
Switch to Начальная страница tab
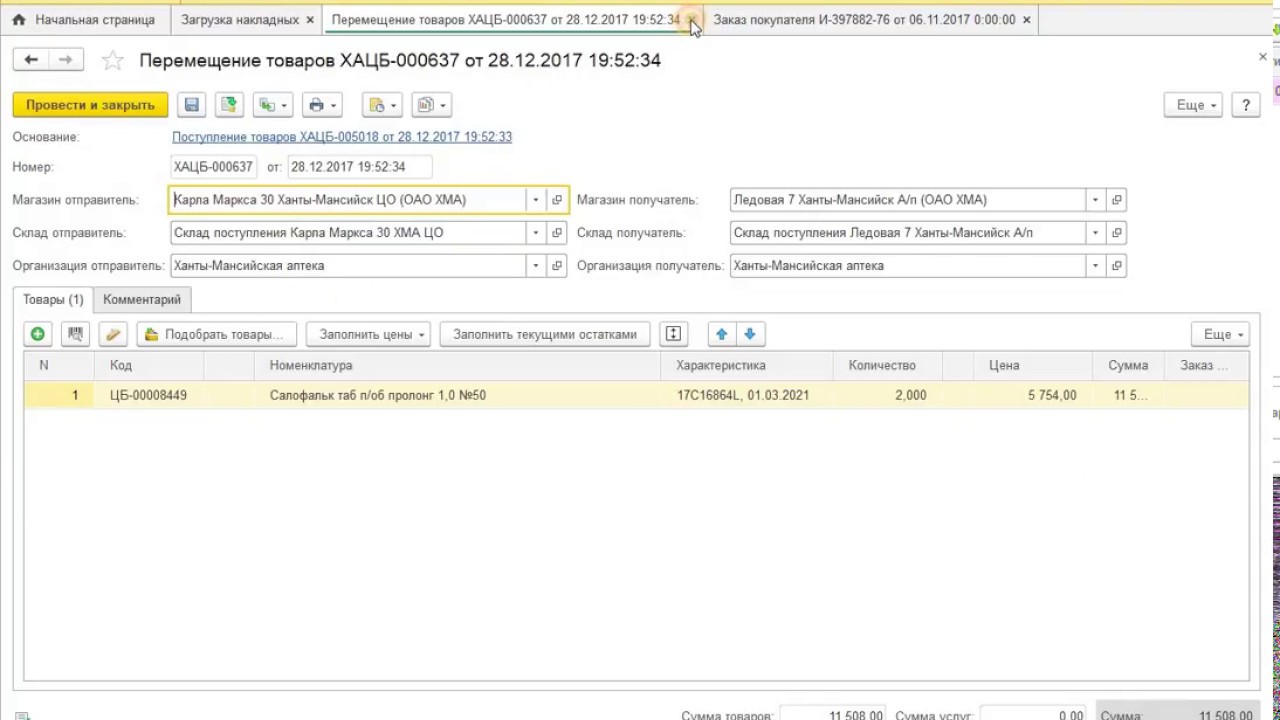tap(84, 20)
